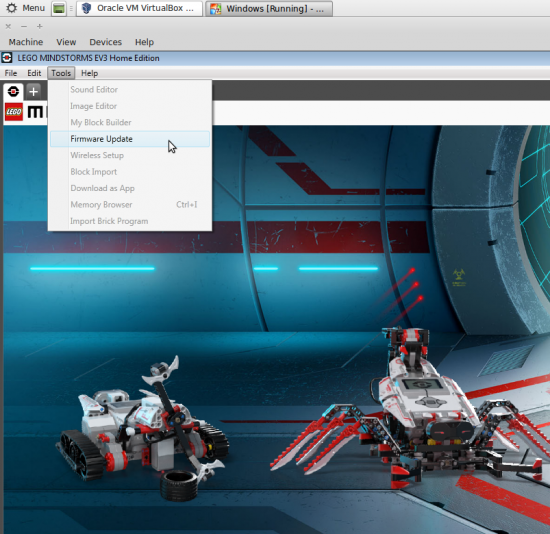
Task: Choose Image Editor menu entry
Action: (130, 106)
